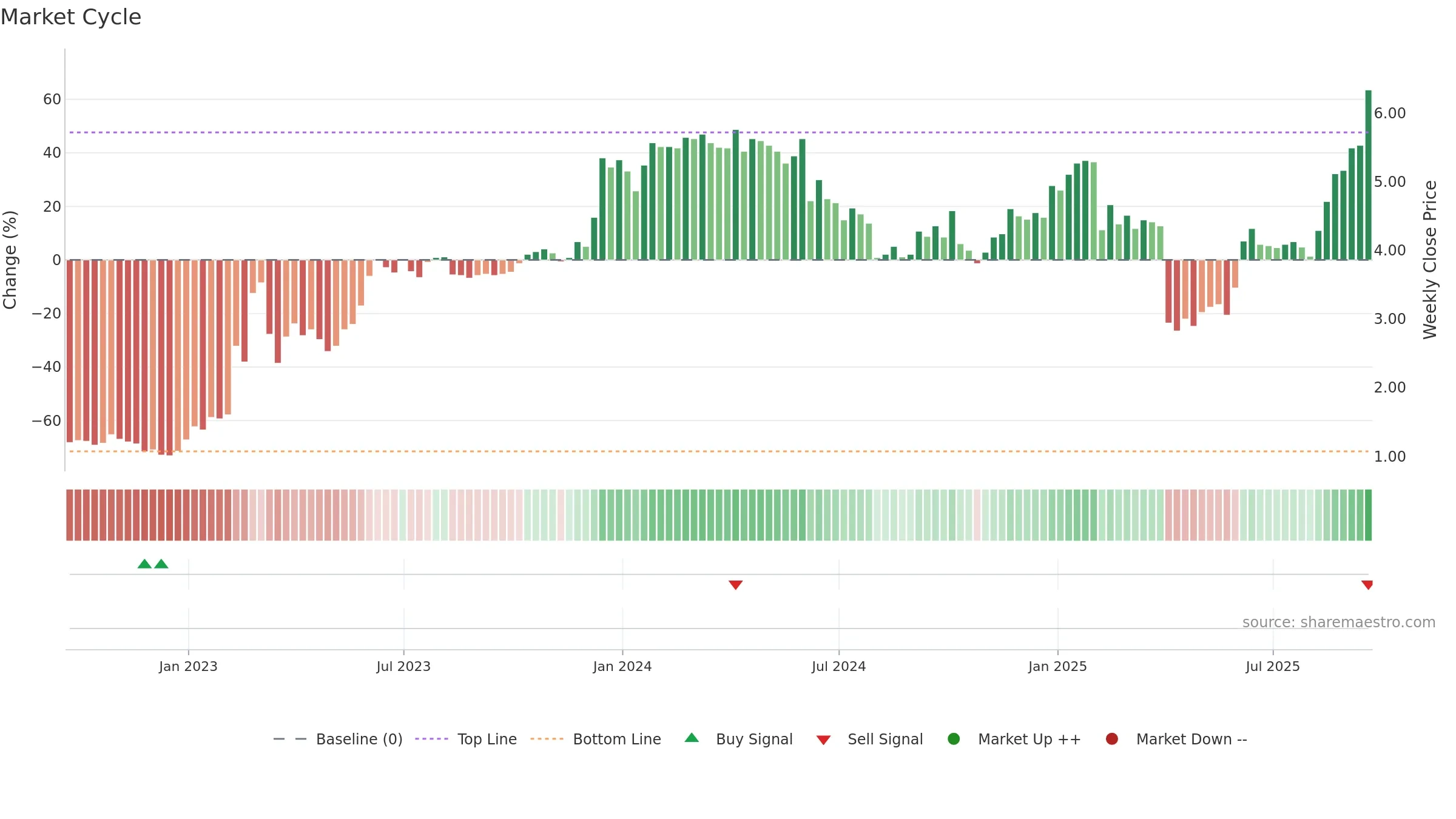Click the 1.00 price axis label
1456x819 pixels.
point(1390,457)
